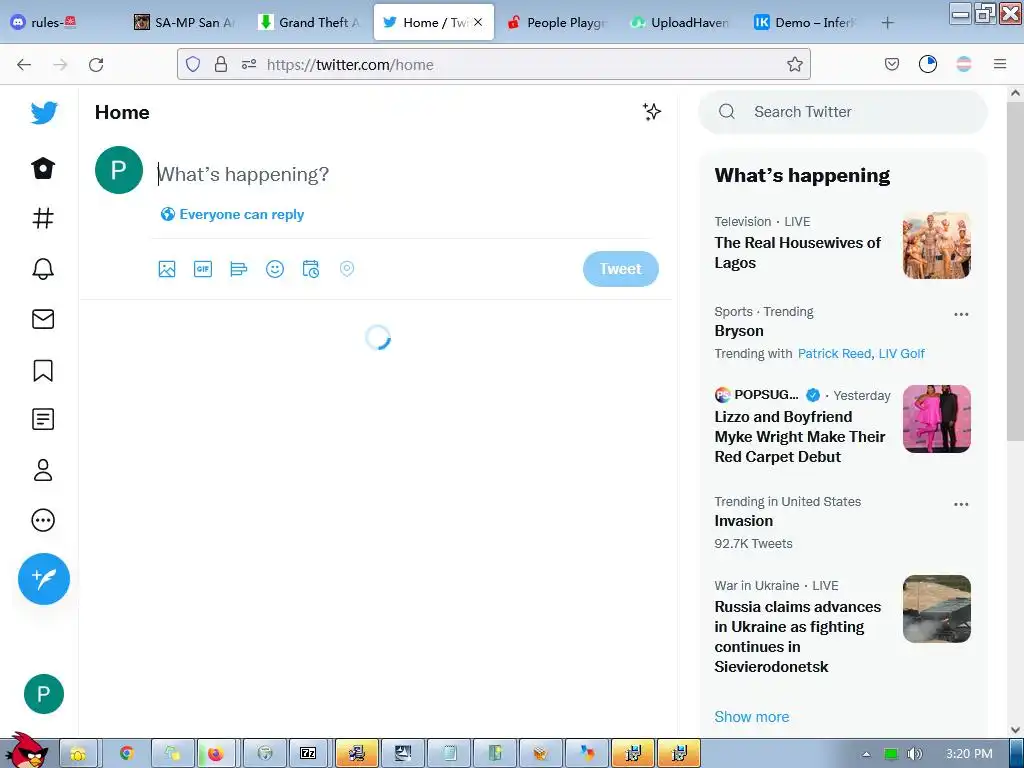Open Patrick Reed trending link
The image size is (1024, 768).
tap(834, 353)
